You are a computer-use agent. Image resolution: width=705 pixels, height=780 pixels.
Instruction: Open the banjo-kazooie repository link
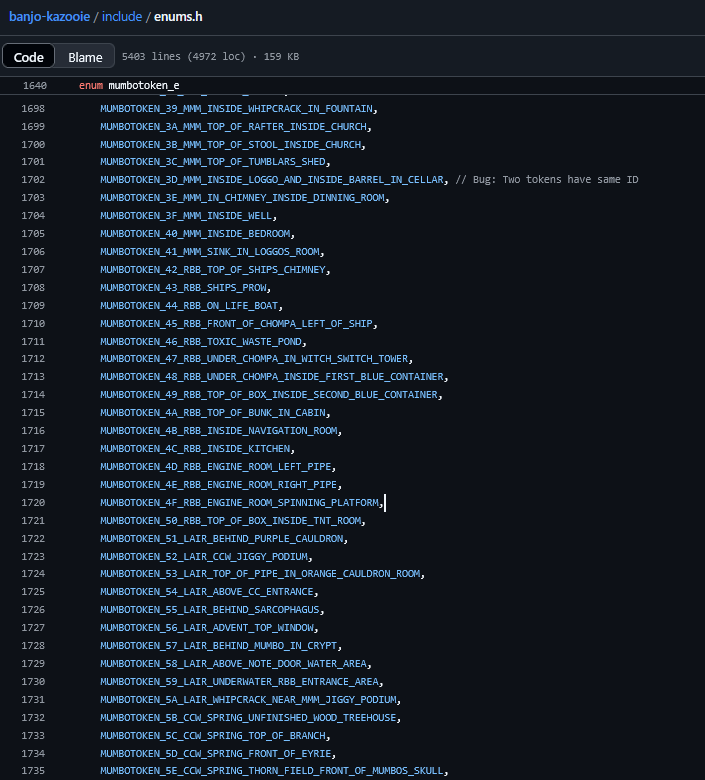(49, 16)
